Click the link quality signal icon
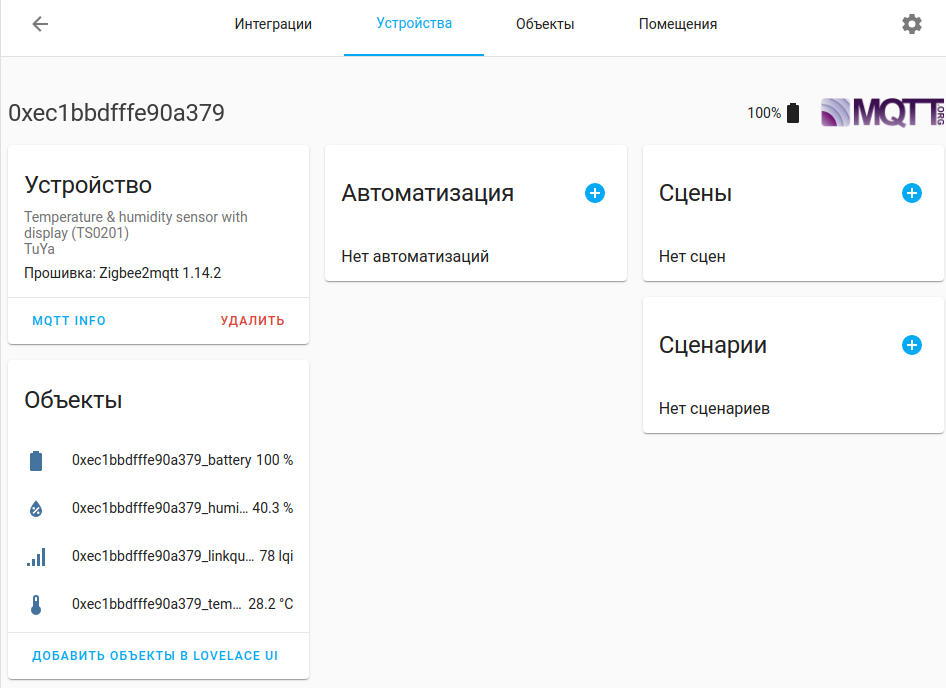The height and width of the screenshot is (688, 946). [36, 557]
